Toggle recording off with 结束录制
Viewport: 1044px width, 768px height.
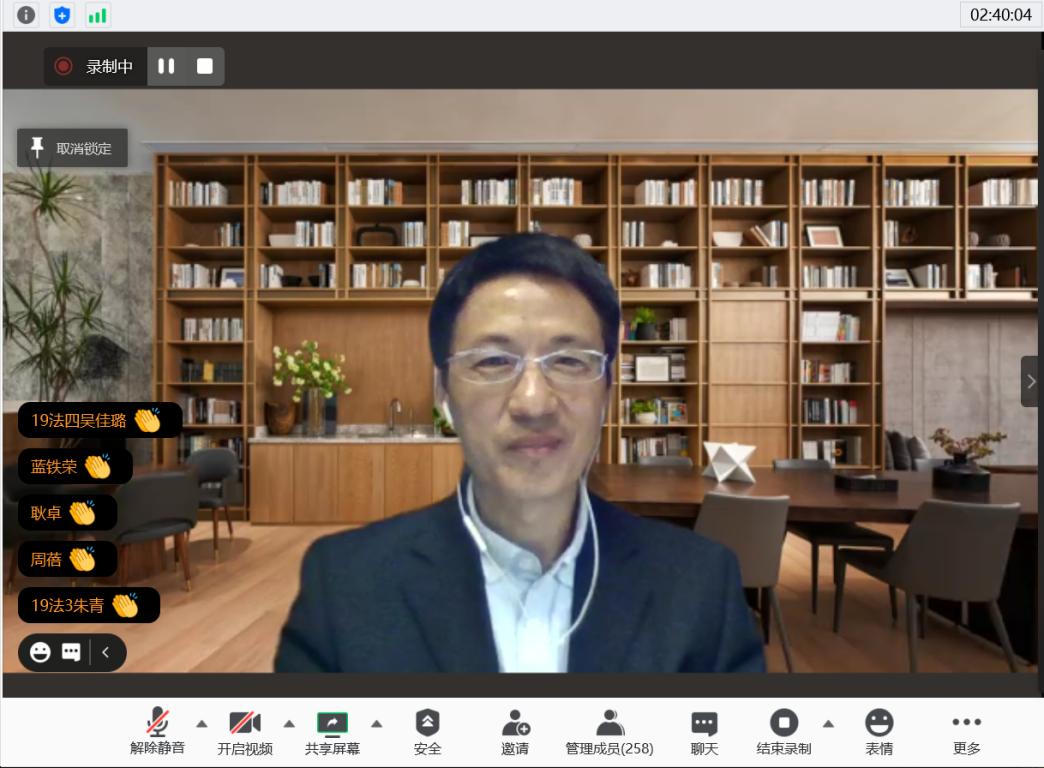pos(783,731)
